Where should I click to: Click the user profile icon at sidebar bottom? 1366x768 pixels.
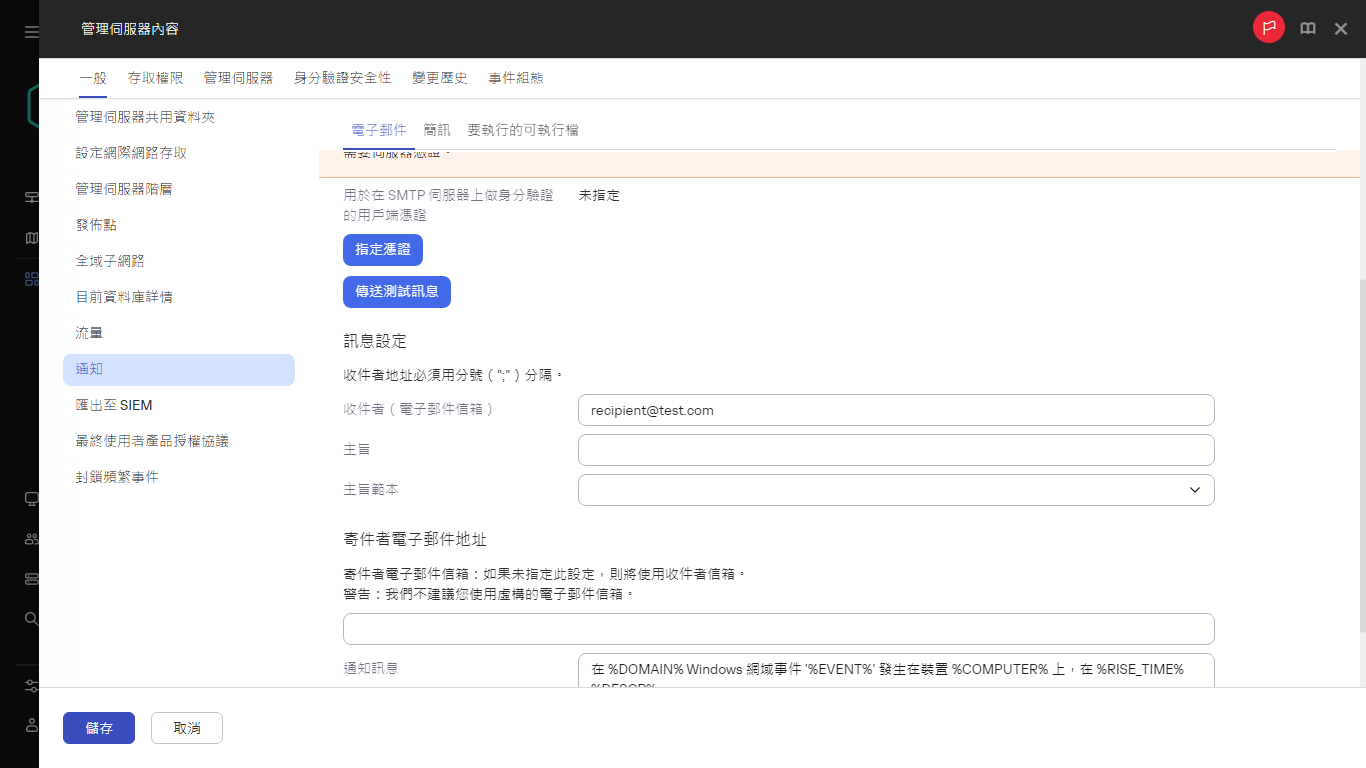(31, 725)
